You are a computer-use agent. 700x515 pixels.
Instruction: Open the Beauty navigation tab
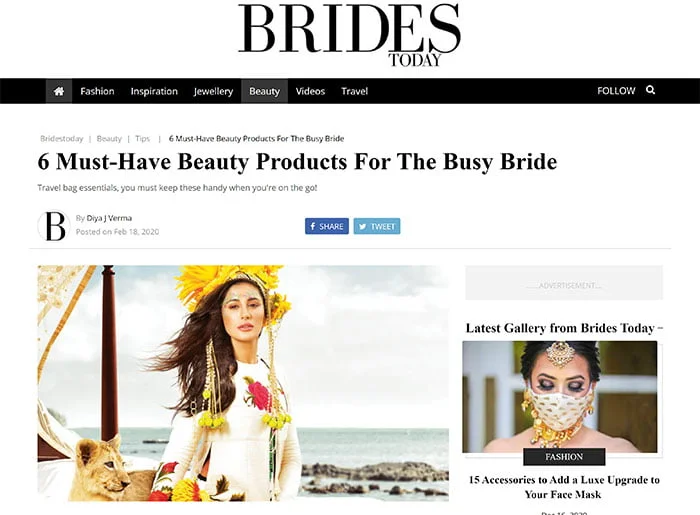pyautogui.click(x=264, y=91)
